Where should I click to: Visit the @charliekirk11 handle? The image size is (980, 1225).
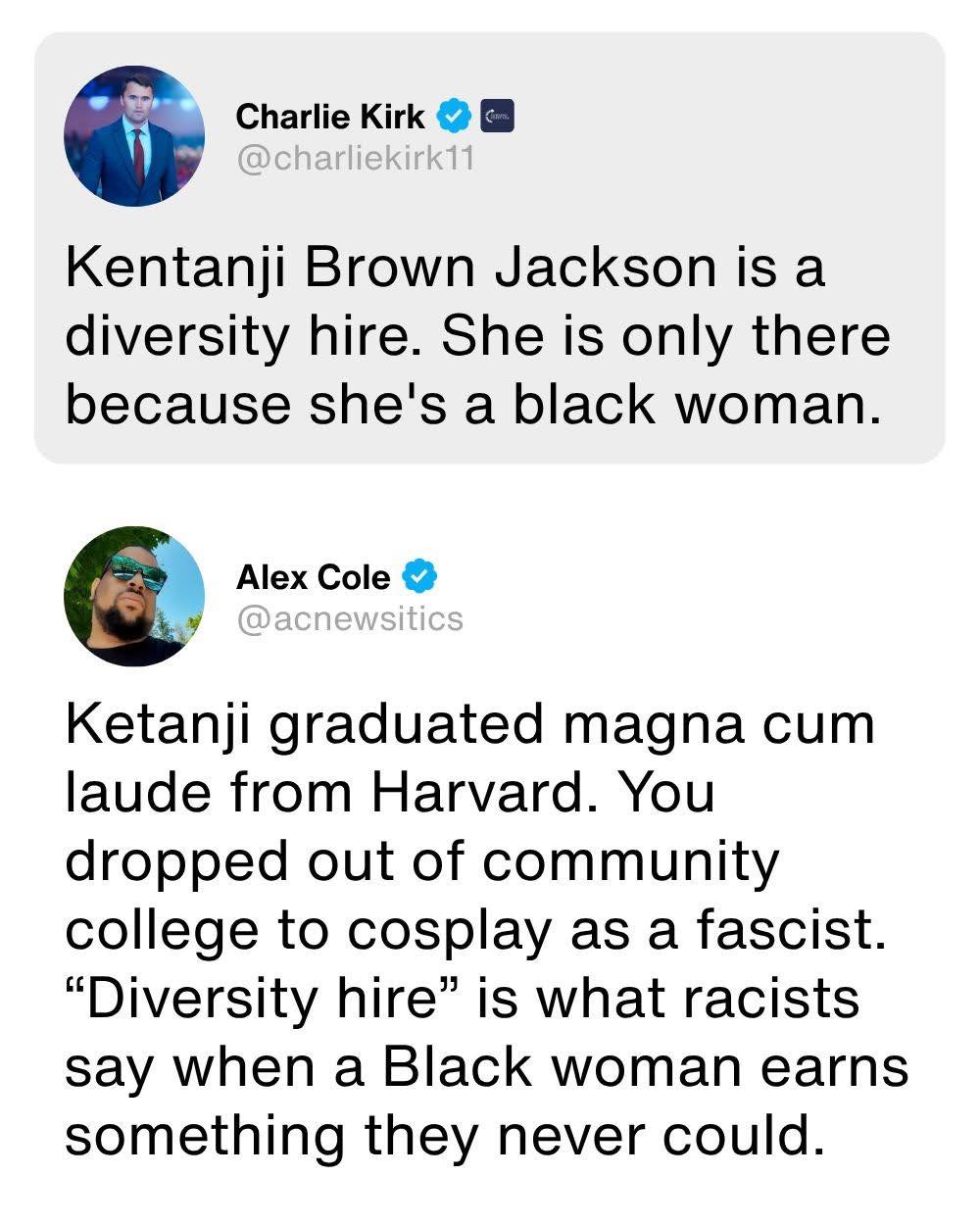tap(355, 158)
